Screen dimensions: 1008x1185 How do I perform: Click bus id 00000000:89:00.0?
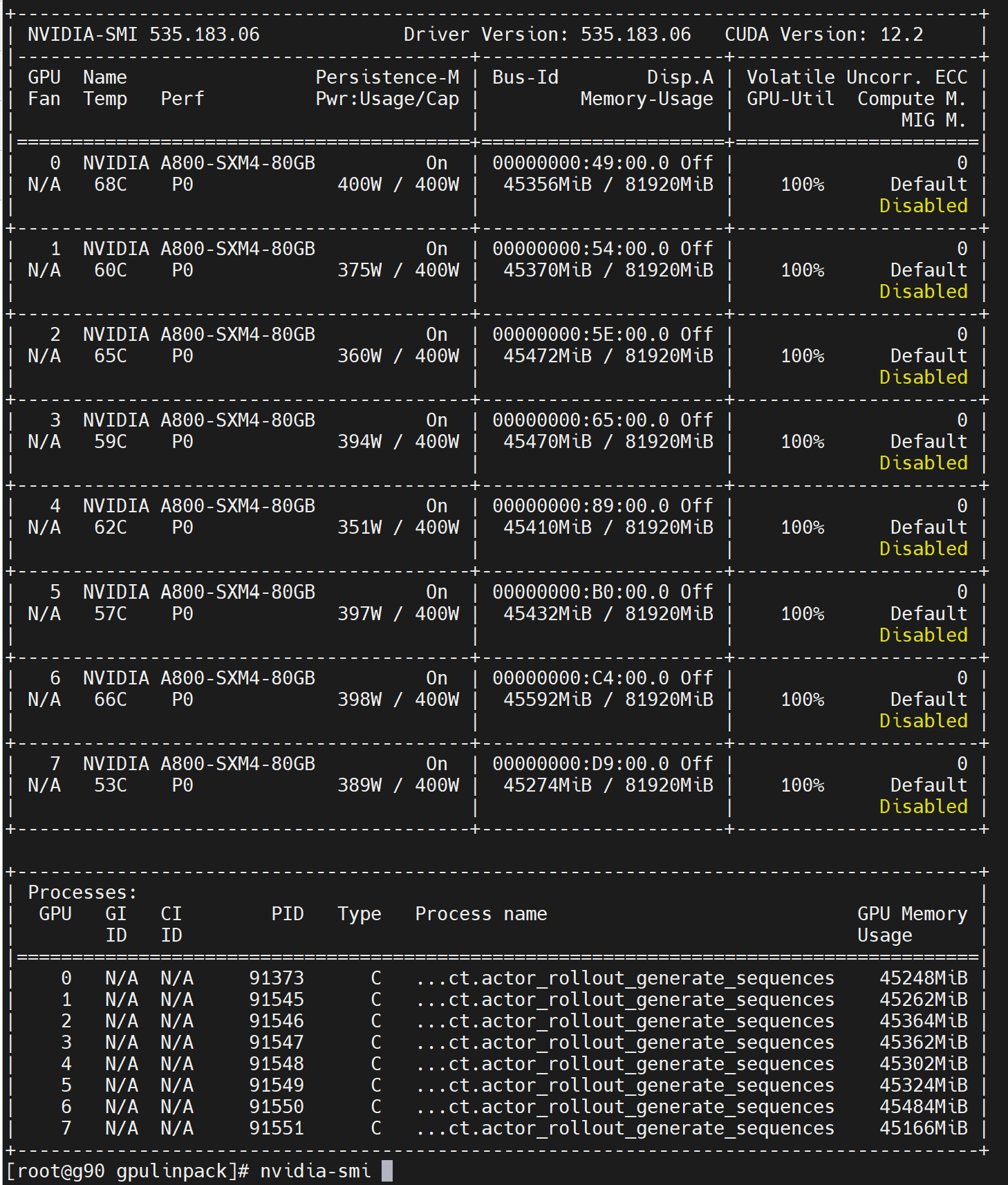(x=580, y=506)
